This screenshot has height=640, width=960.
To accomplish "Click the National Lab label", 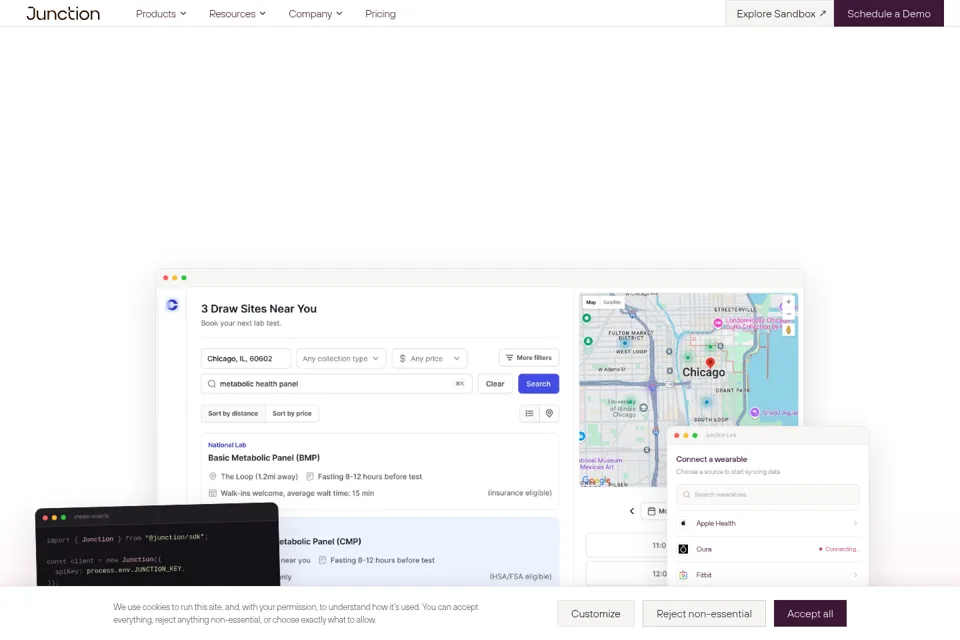I will (227, 445).
